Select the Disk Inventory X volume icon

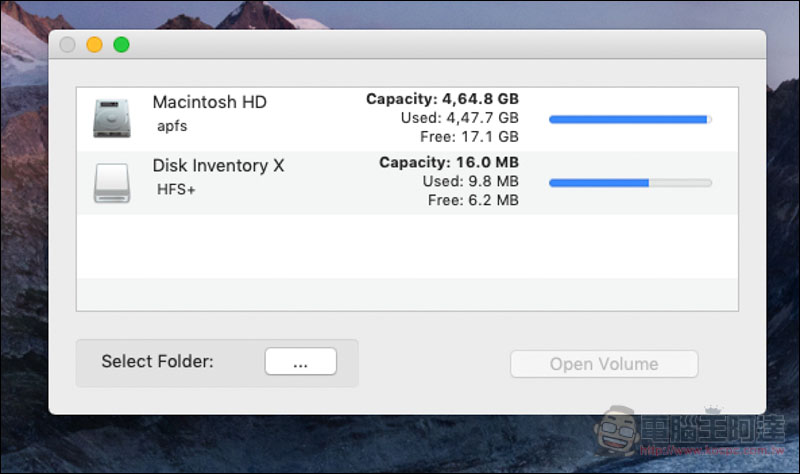[112, 183]
